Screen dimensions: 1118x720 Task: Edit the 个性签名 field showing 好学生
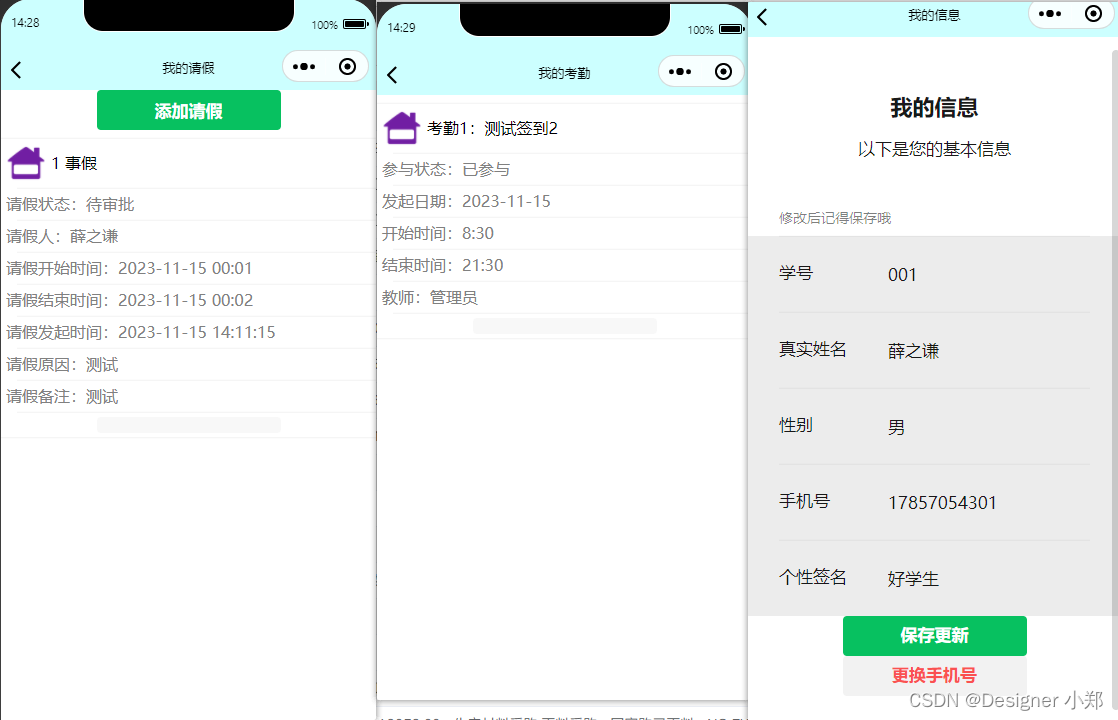coord(933,578)
